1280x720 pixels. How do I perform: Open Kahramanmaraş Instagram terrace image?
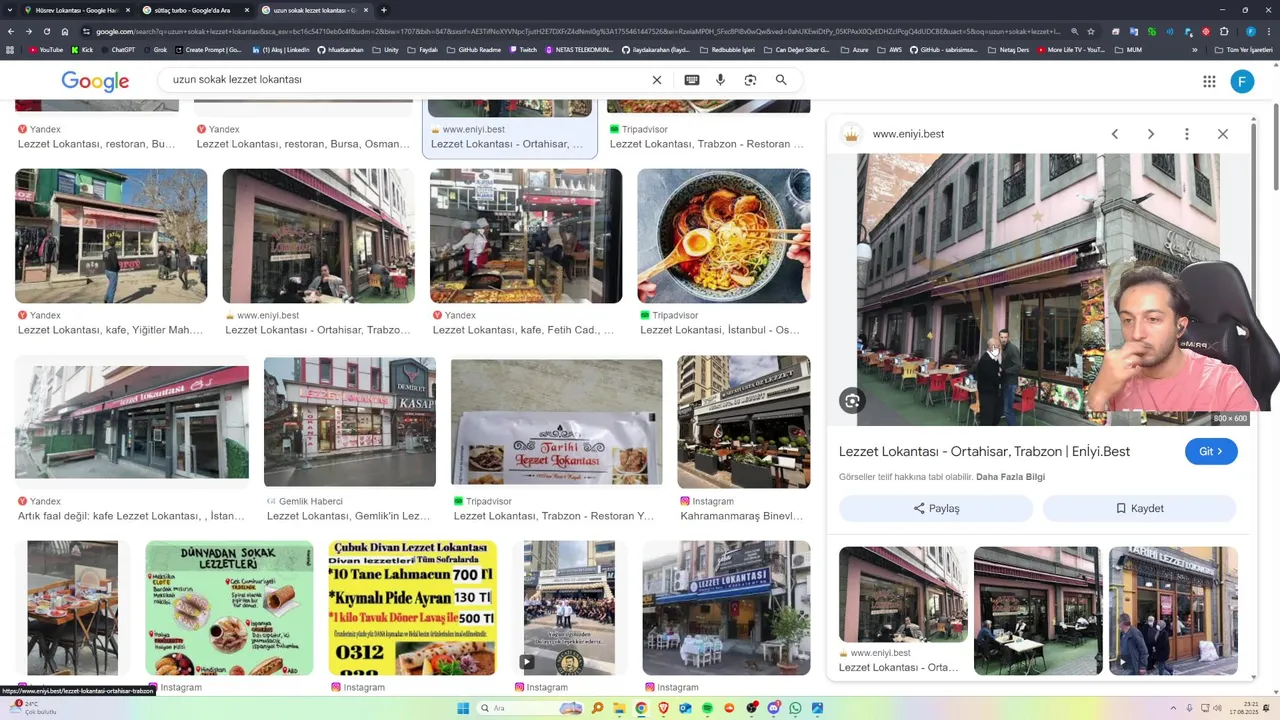744,422
